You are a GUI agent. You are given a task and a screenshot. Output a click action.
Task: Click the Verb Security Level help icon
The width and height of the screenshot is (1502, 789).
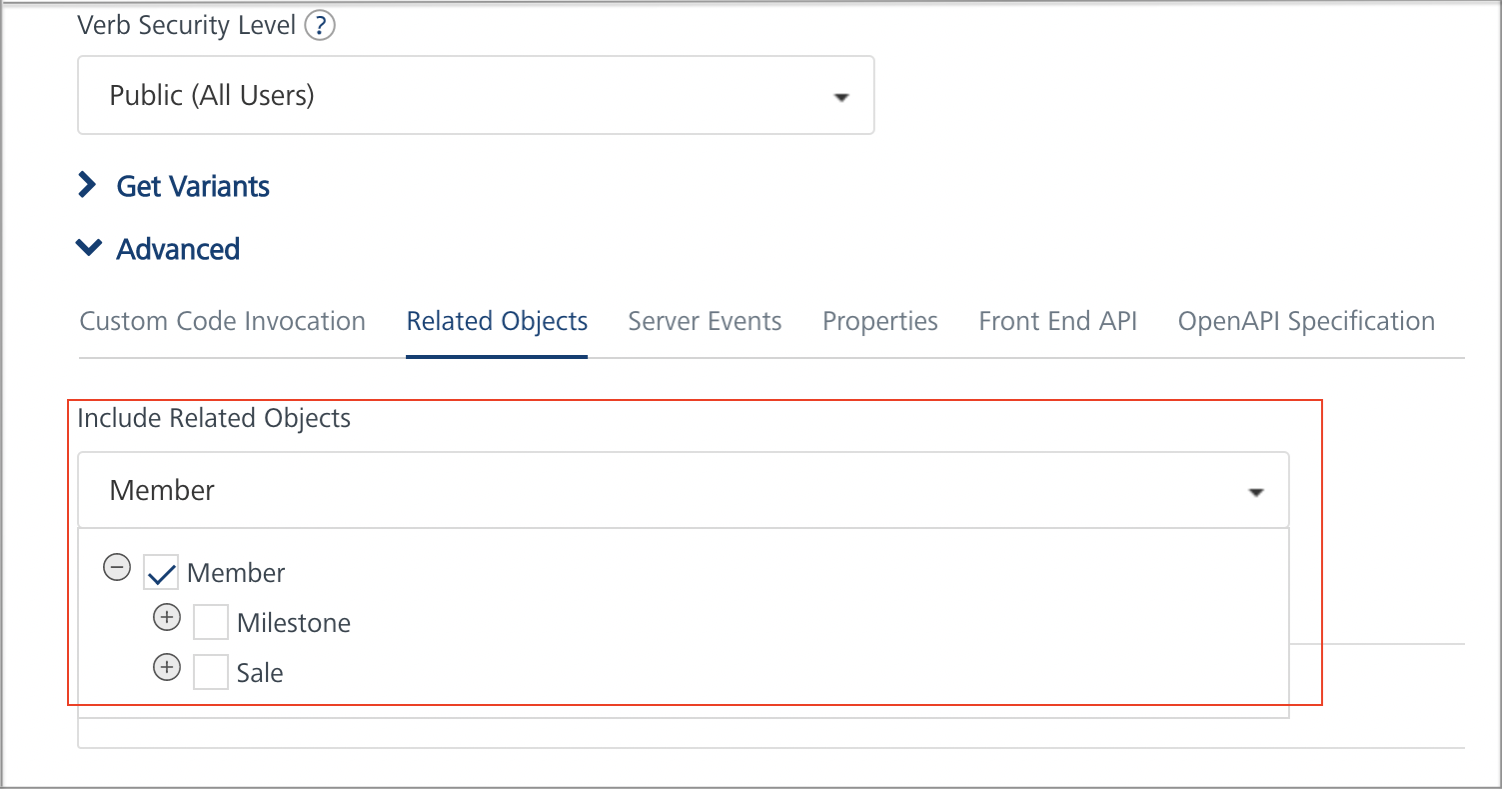click(320, 26)
